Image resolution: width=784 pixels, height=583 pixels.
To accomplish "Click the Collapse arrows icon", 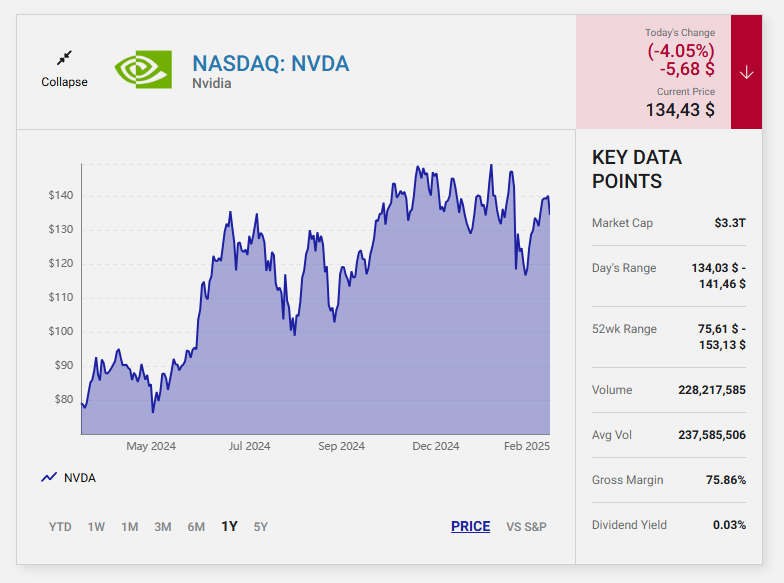I will click(x=64, y=58).
